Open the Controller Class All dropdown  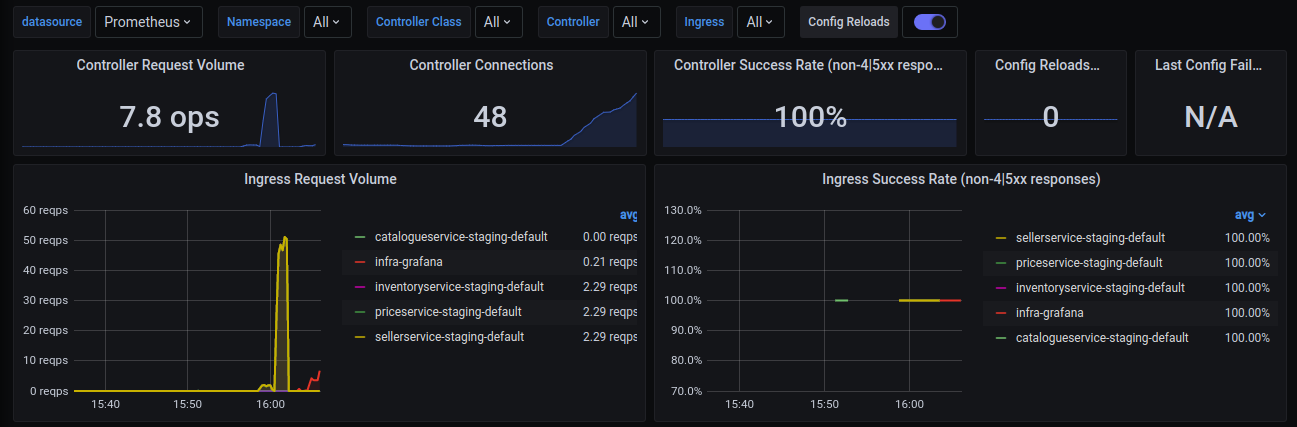498,21
